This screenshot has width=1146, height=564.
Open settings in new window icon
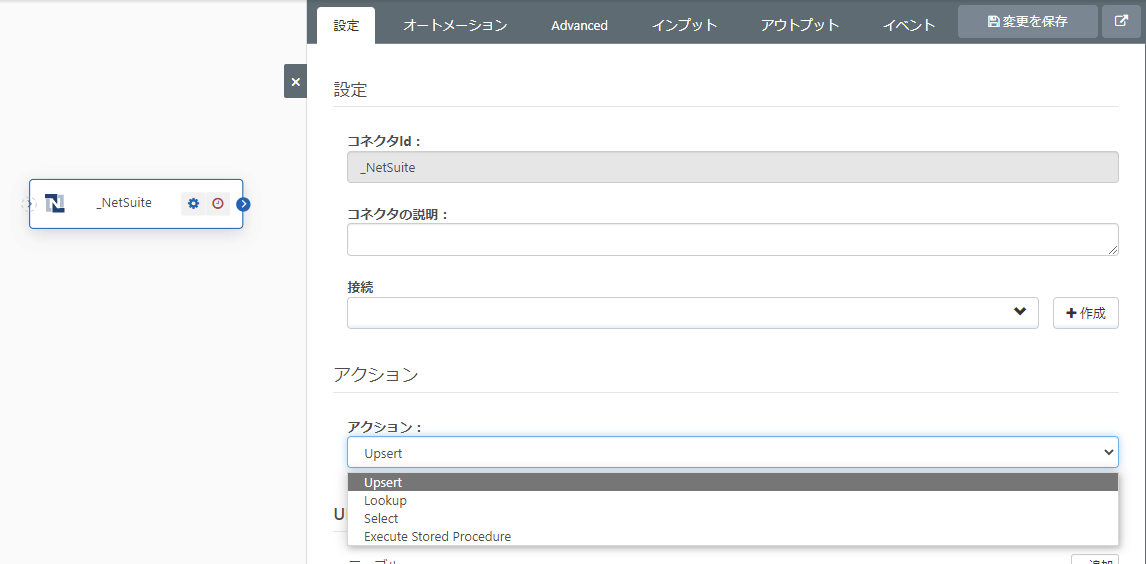[1121, 22]
